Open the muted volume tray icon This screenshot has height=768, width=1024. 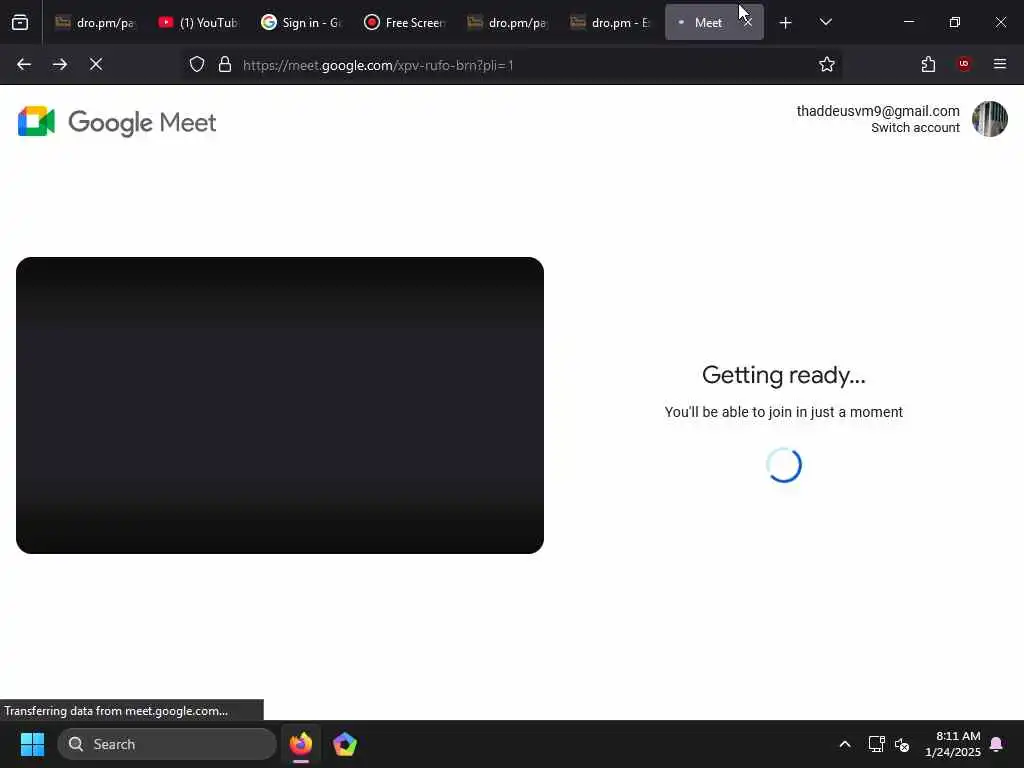click(x=902, y=744)
